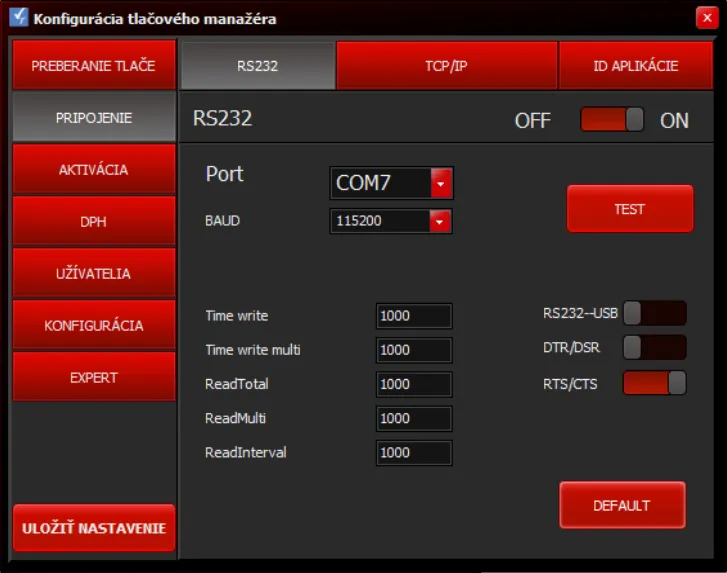Viewport: 727px width, 573px height.
Task: Expand the BAUD dropdown arrow
Action: tap(440, 221)
